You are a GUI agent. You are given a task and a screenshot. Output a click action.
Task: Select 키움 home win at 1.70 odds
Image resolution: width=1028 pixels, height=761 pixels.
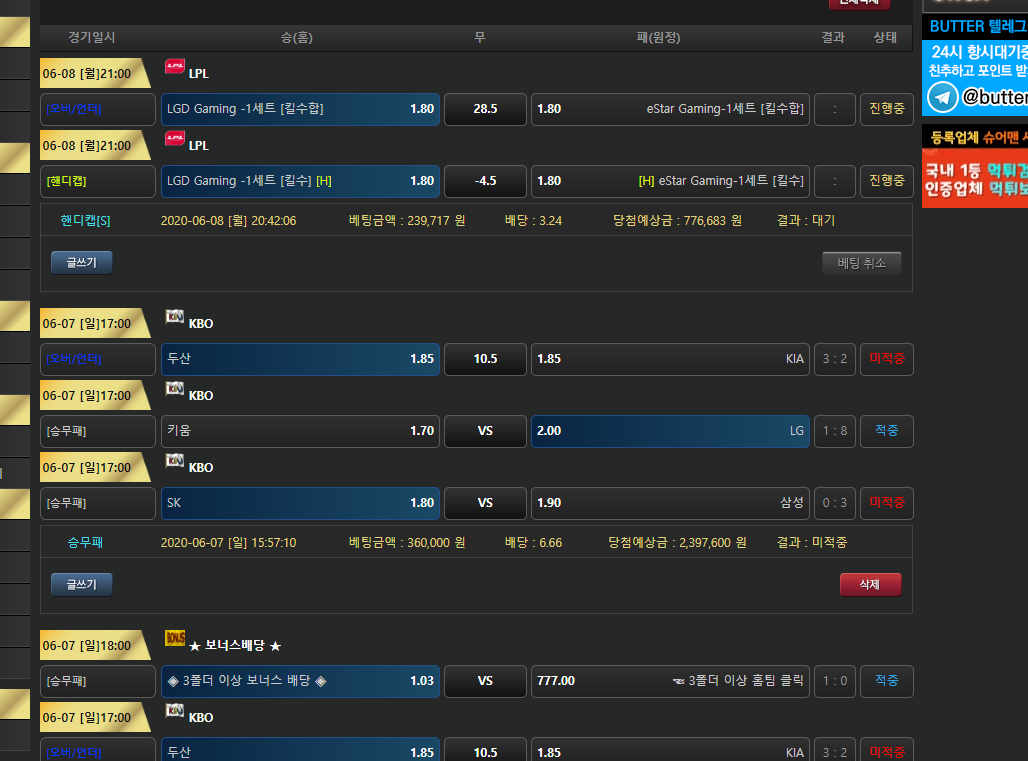(300, 431)
